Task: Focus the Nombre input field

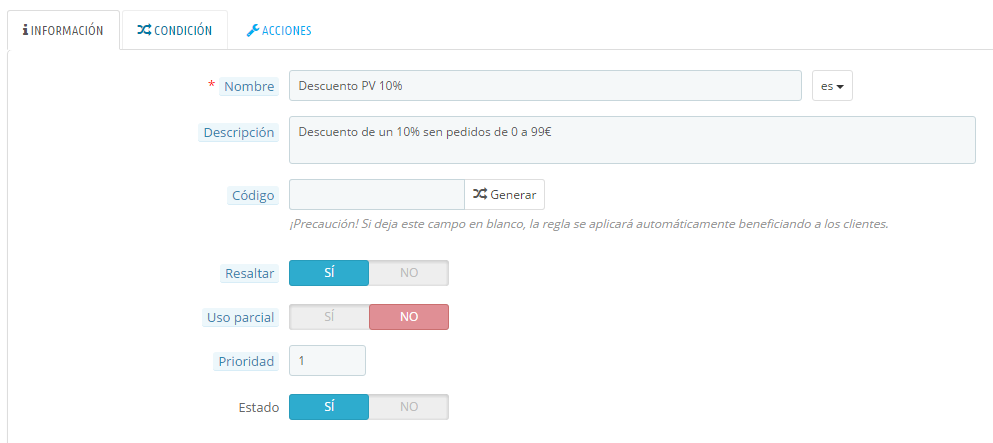Action: coord(545,85)
